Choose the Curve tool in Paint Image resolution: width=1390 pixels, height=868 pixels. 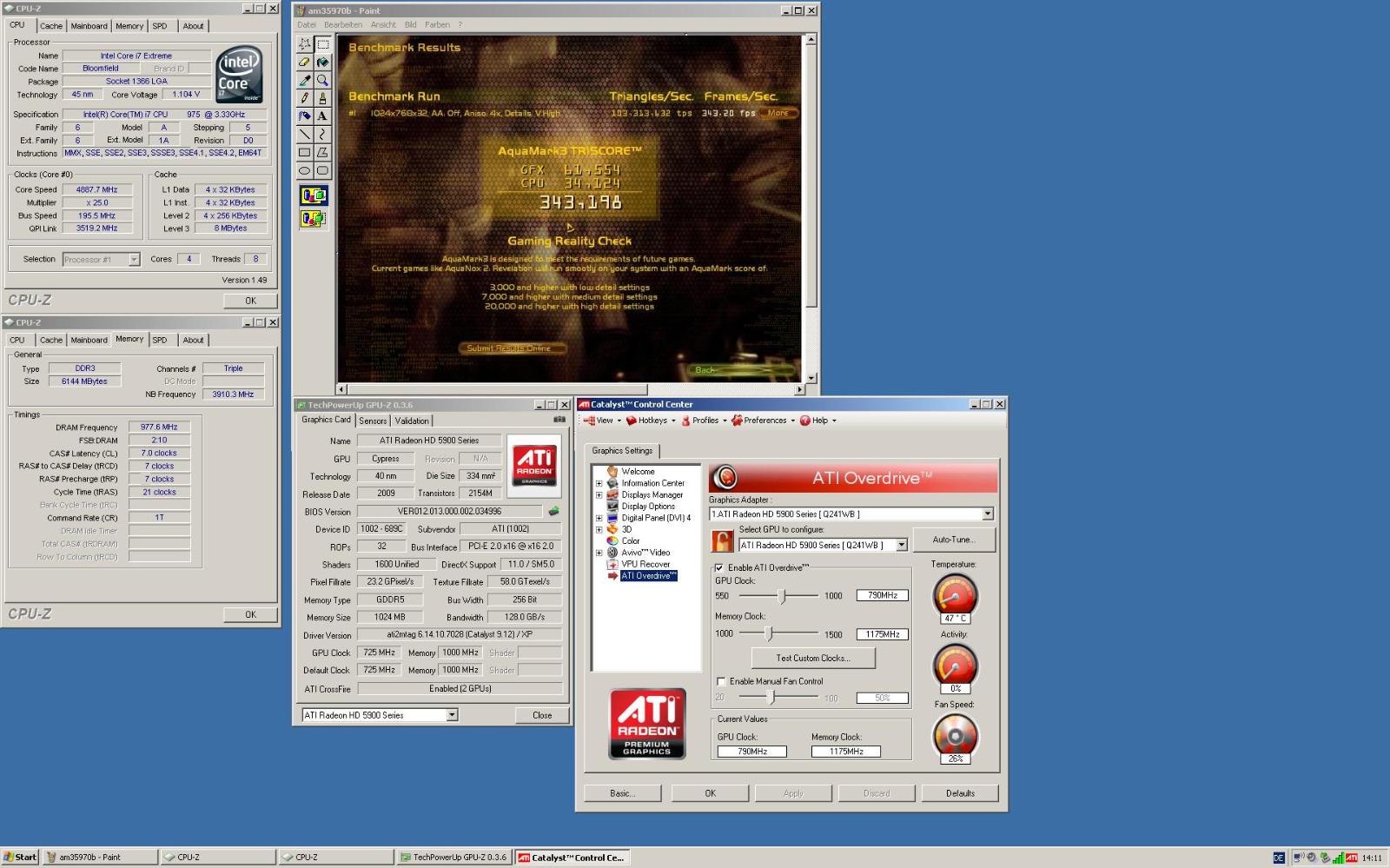322,134
